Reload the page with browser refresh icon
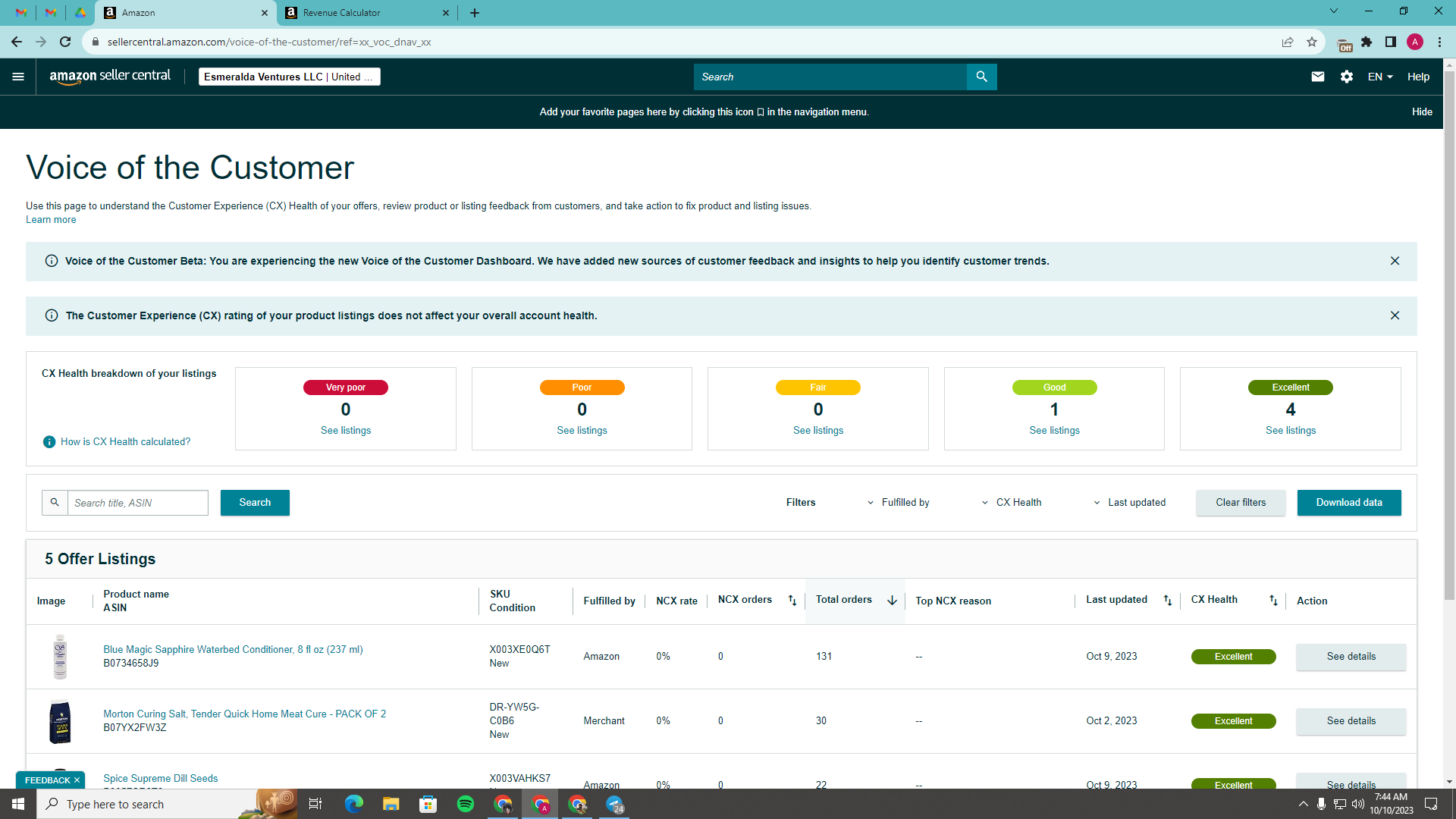 click(65, 42)
